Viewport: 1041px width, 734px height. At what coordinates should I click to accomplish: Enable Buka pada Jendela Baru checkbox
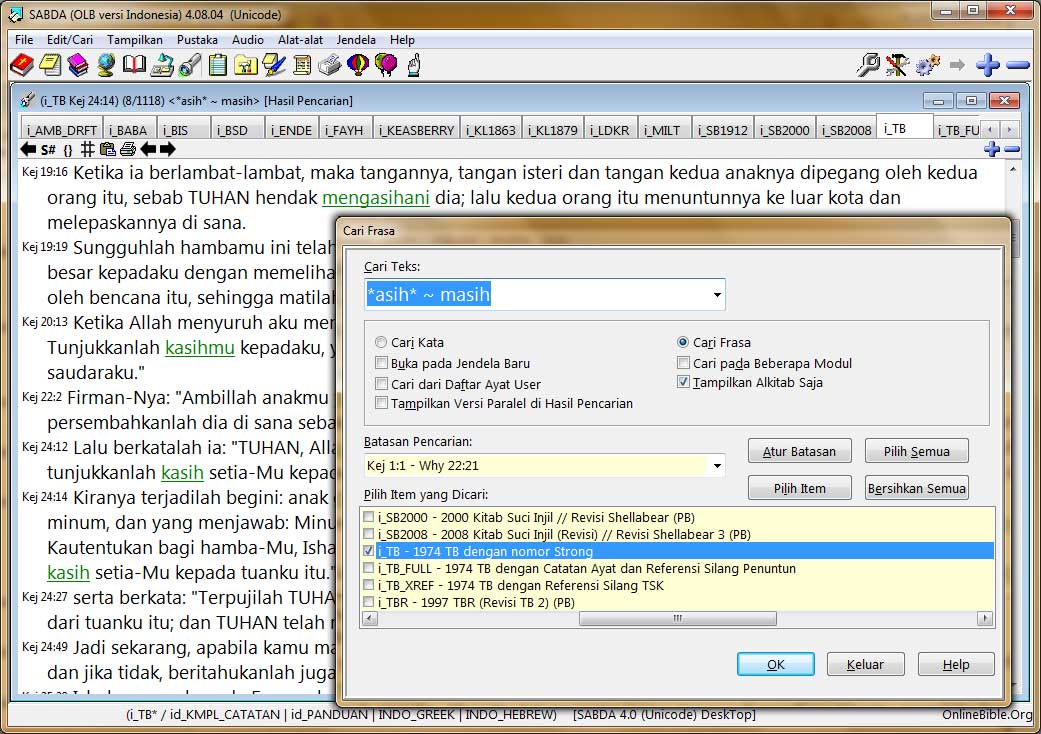click(381, 363)
